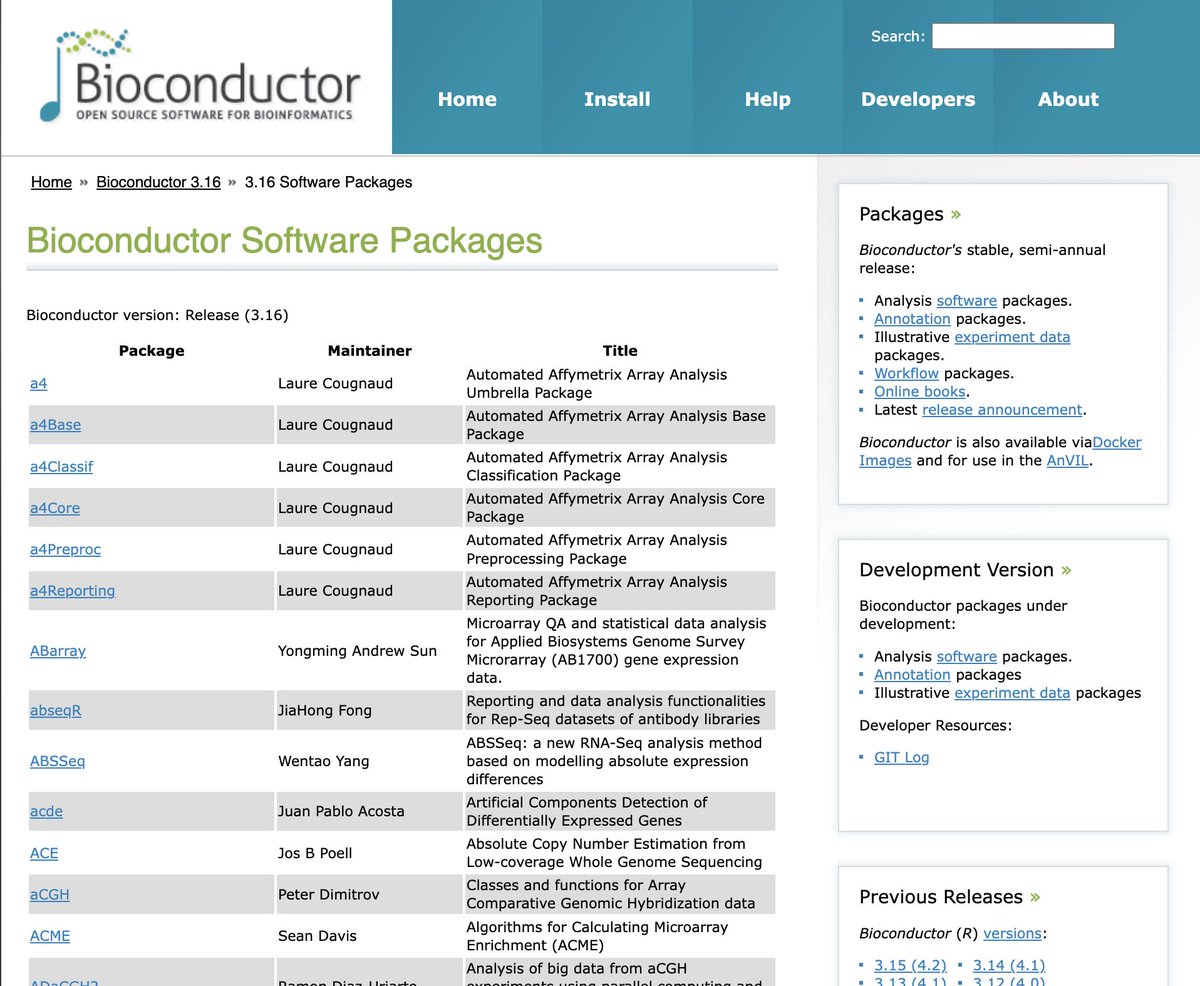Expand the Packages sidebar heading
Image resolution: width=1200 pixels, height=986 pixels.
click(x=910, y=214)
